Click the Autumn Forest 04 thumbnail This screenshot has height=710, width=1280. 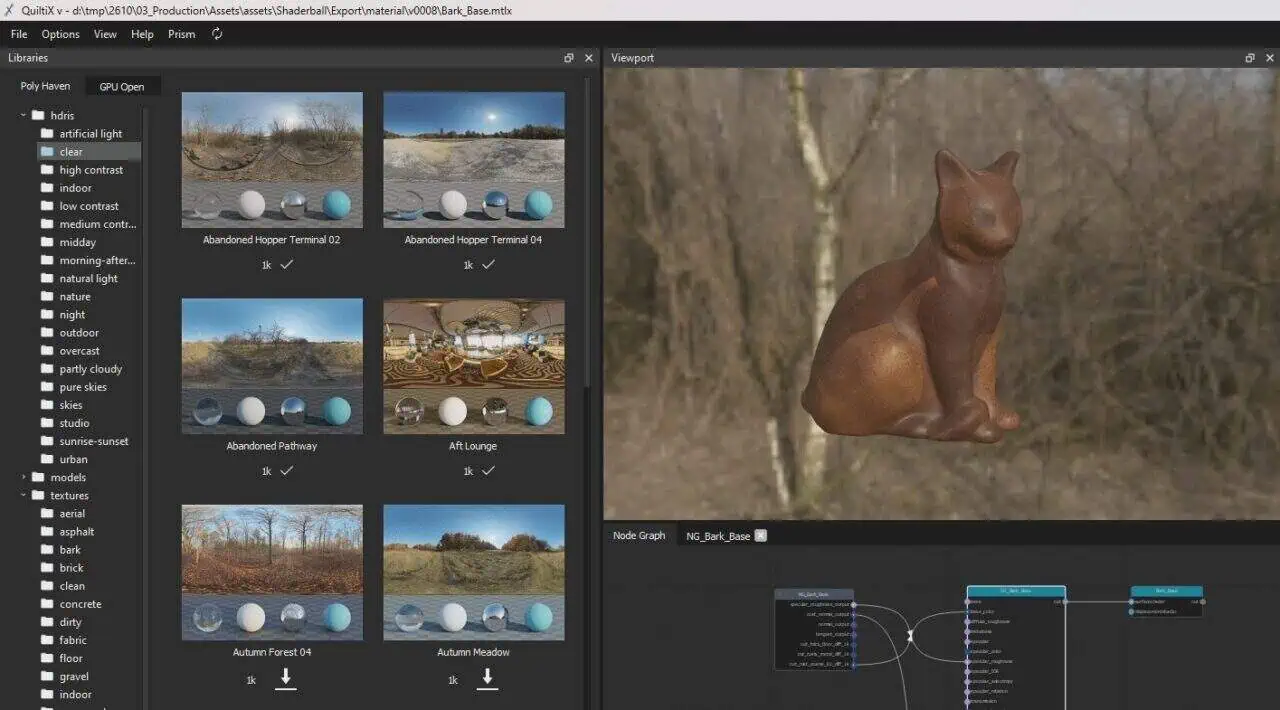272,572
